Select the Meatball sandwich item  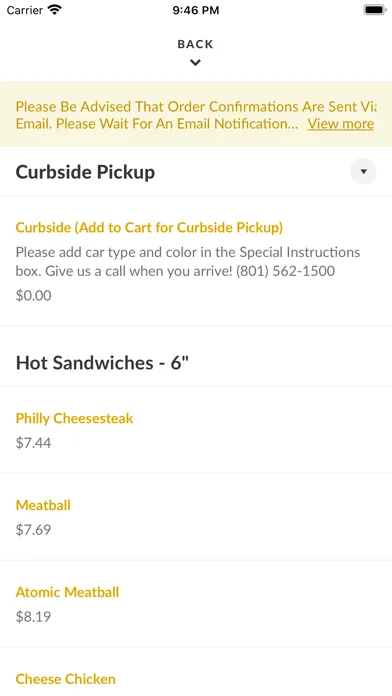(x=196, y=517)
